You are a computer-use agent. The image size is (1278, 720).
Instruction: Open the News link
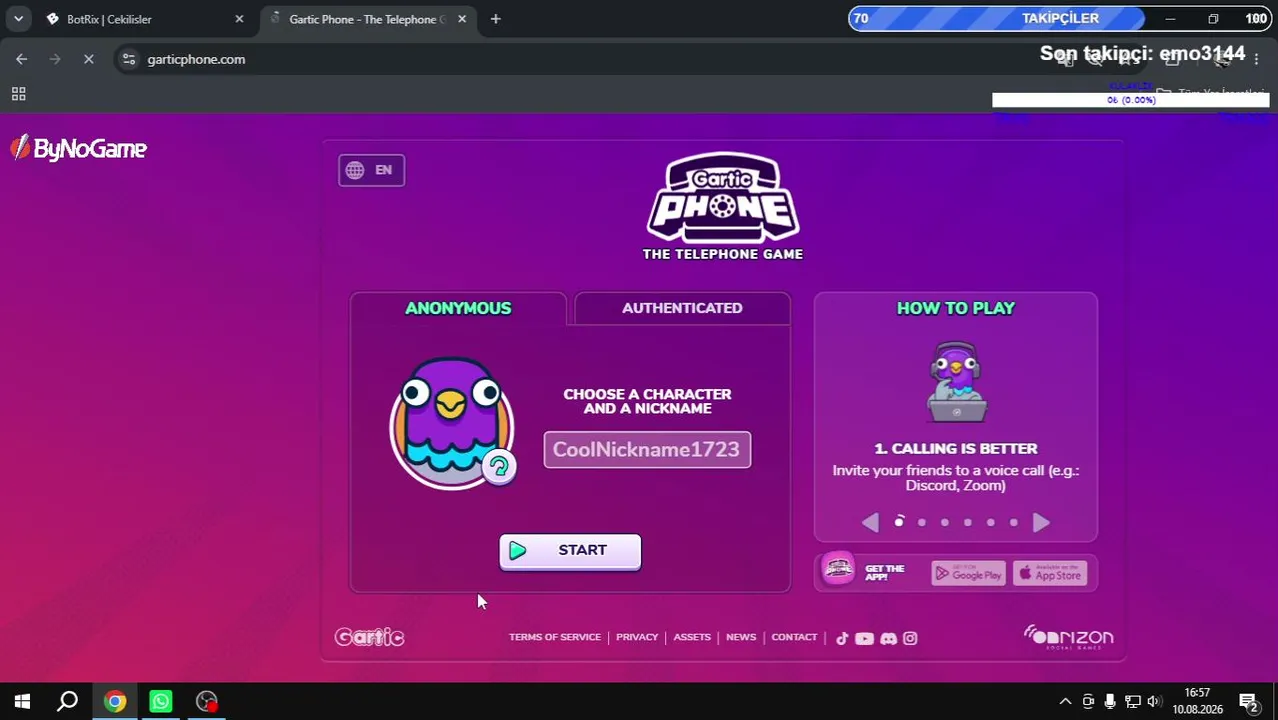pyautogui.click(x=741, y=637)
